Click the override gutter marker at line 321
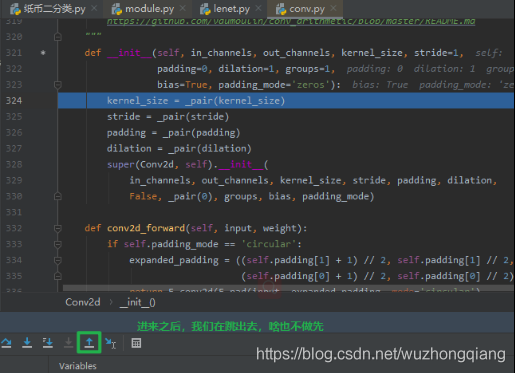The image size is (515, 373). 43,53
